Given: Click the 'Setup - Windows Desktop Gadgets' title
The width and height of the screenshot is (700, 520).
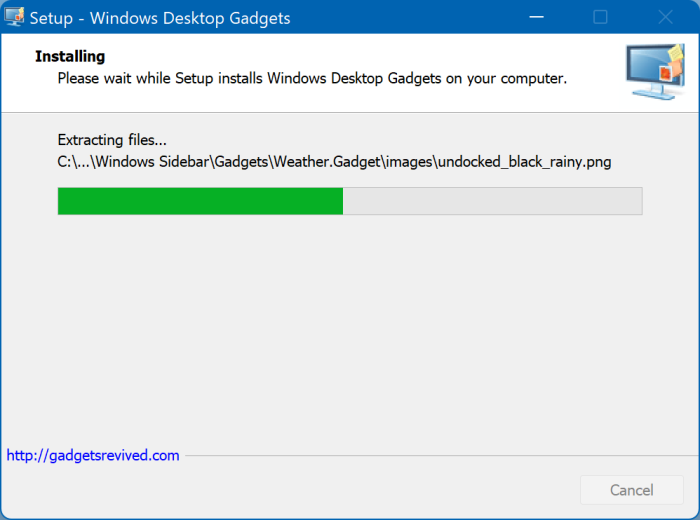Looking at the screenshot, I should (160, 18).
